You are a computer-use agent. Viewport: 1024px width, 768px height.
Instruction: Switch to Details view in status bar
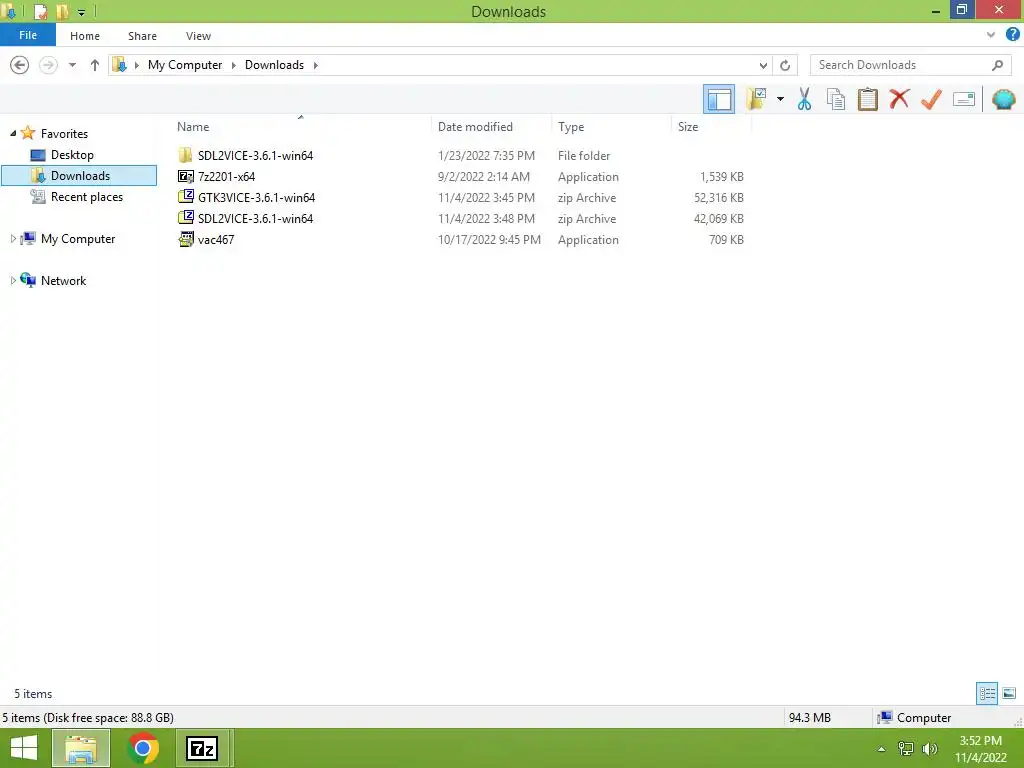[x=987, y=693]
